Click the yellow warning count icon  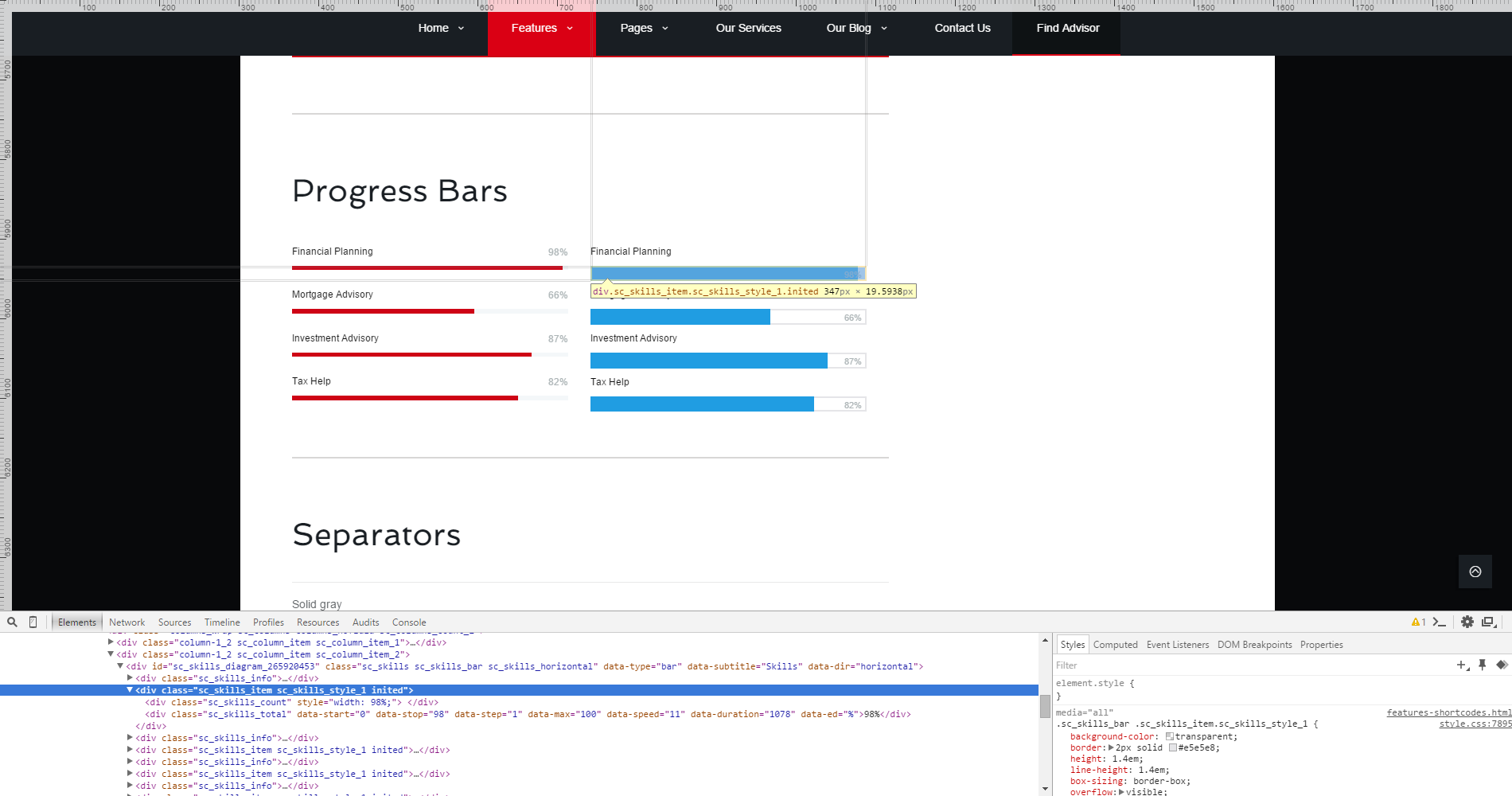pyautogui.click(x=1417, y=622)
